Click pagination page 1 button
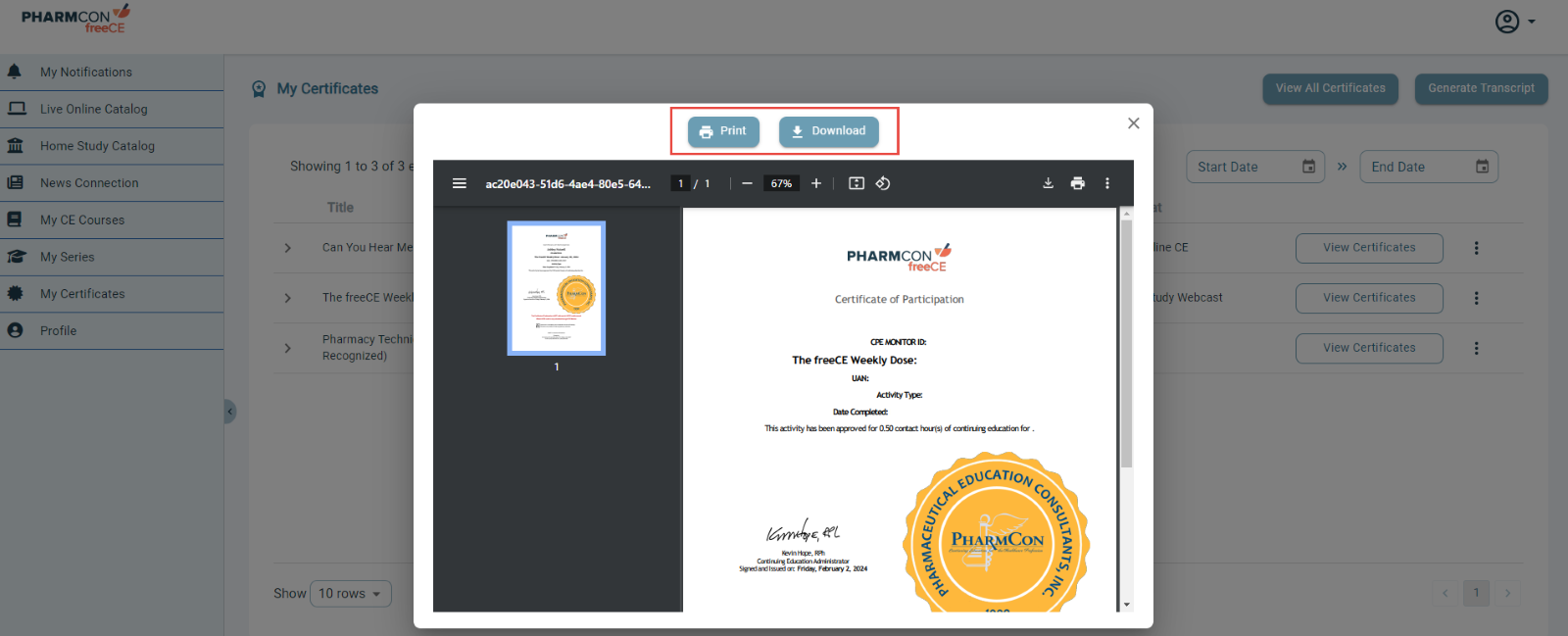1568x636 pixels. [1476, 593]
